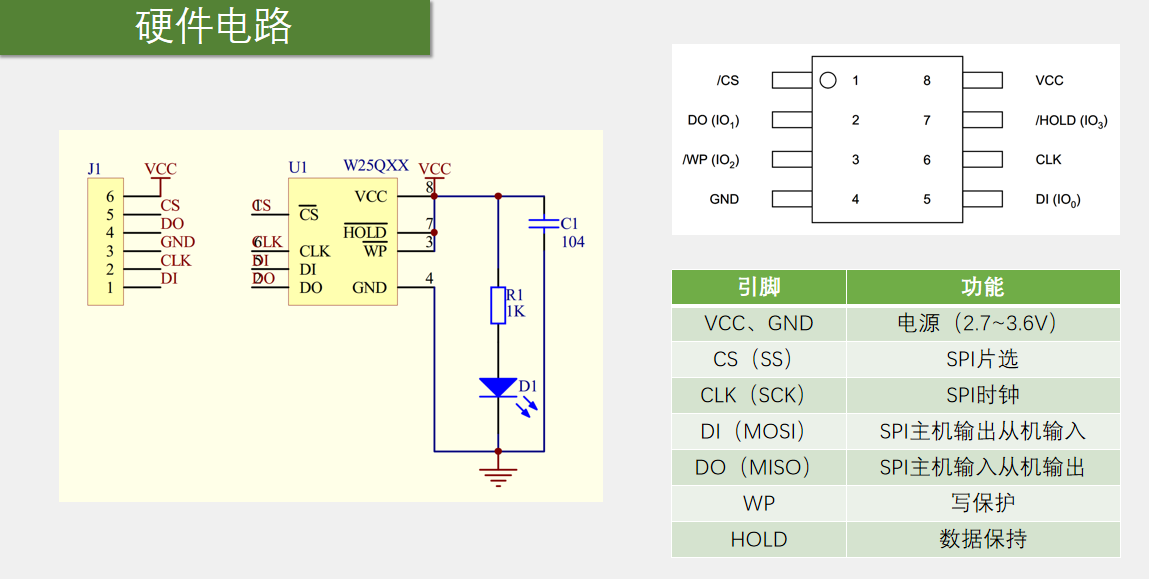Select the CLK（SCK）table cell
The image size is (1149, 579).
[759, 395]
